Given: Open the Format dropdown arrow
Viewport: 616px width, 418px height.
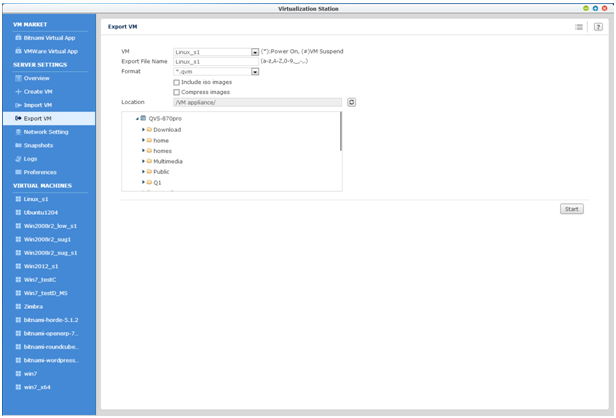Looking at the screenshot, I should 255,72.
